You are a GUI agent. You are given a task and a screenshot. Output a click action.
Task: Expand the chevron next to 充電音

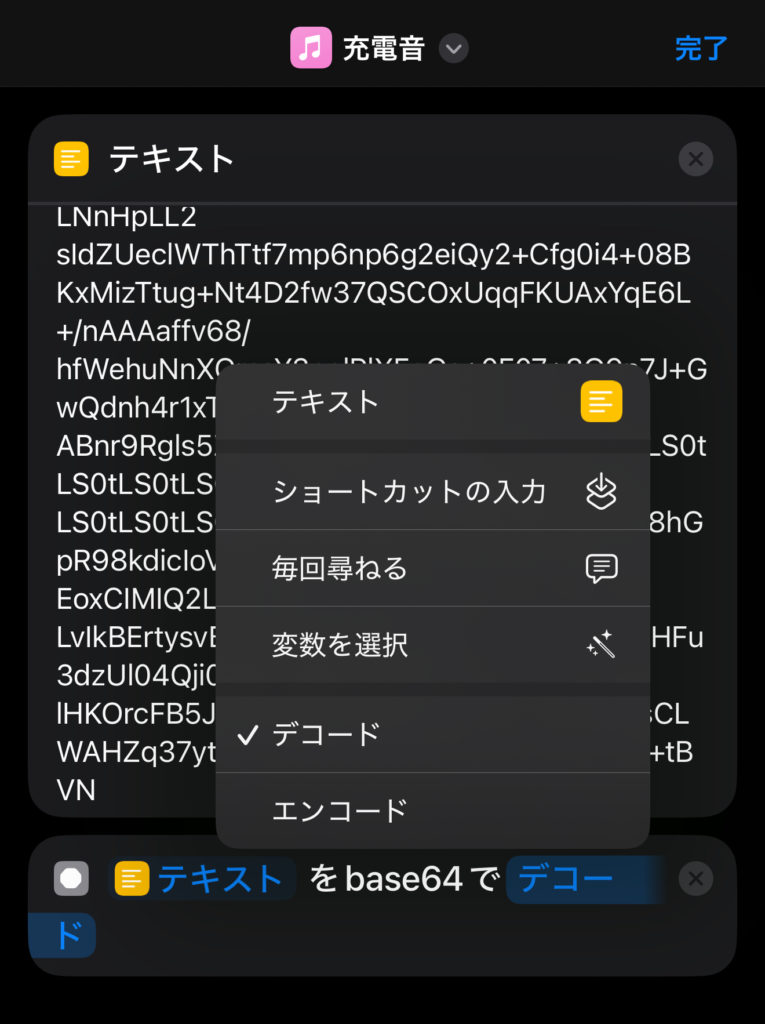[x=454, y=48]
